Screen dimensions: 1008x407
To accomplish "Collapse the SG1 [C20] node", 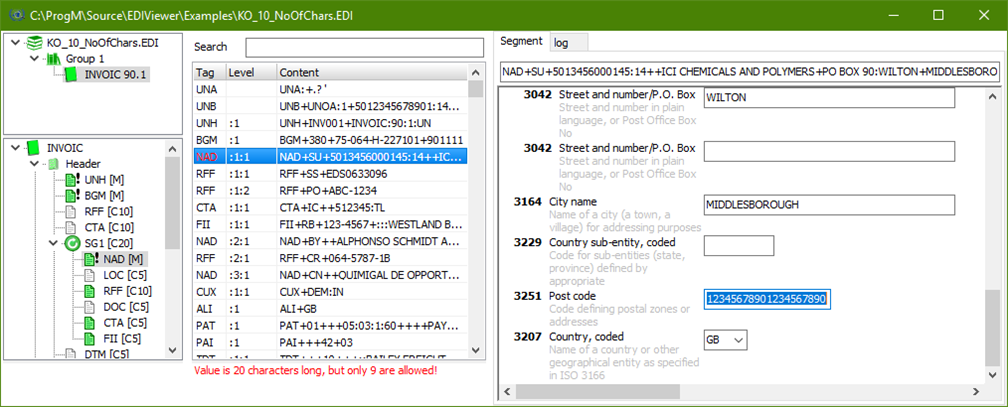I will (x=54, y=243).
